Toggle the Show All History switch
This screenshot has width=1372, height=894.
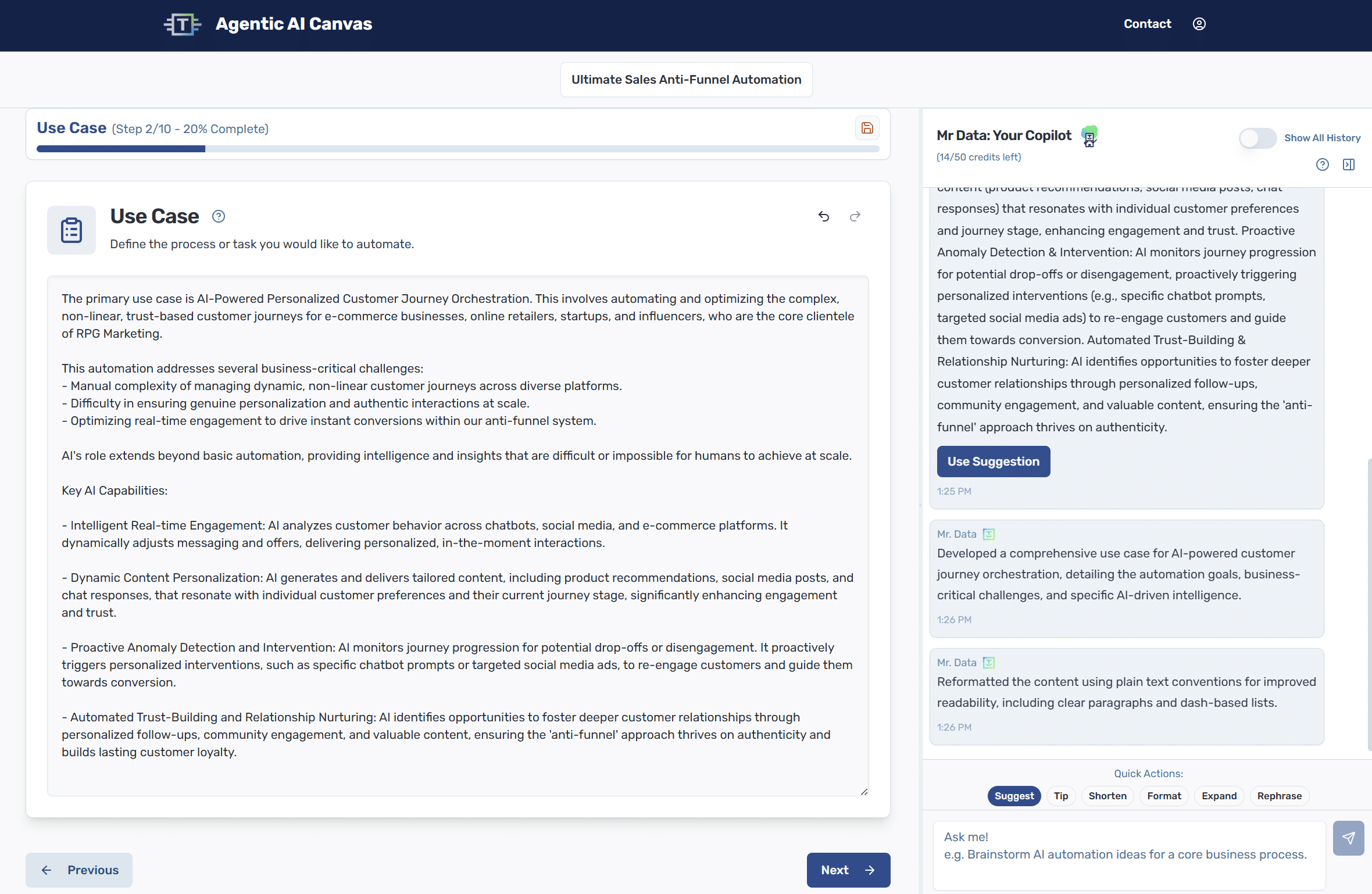(1257, 138)
